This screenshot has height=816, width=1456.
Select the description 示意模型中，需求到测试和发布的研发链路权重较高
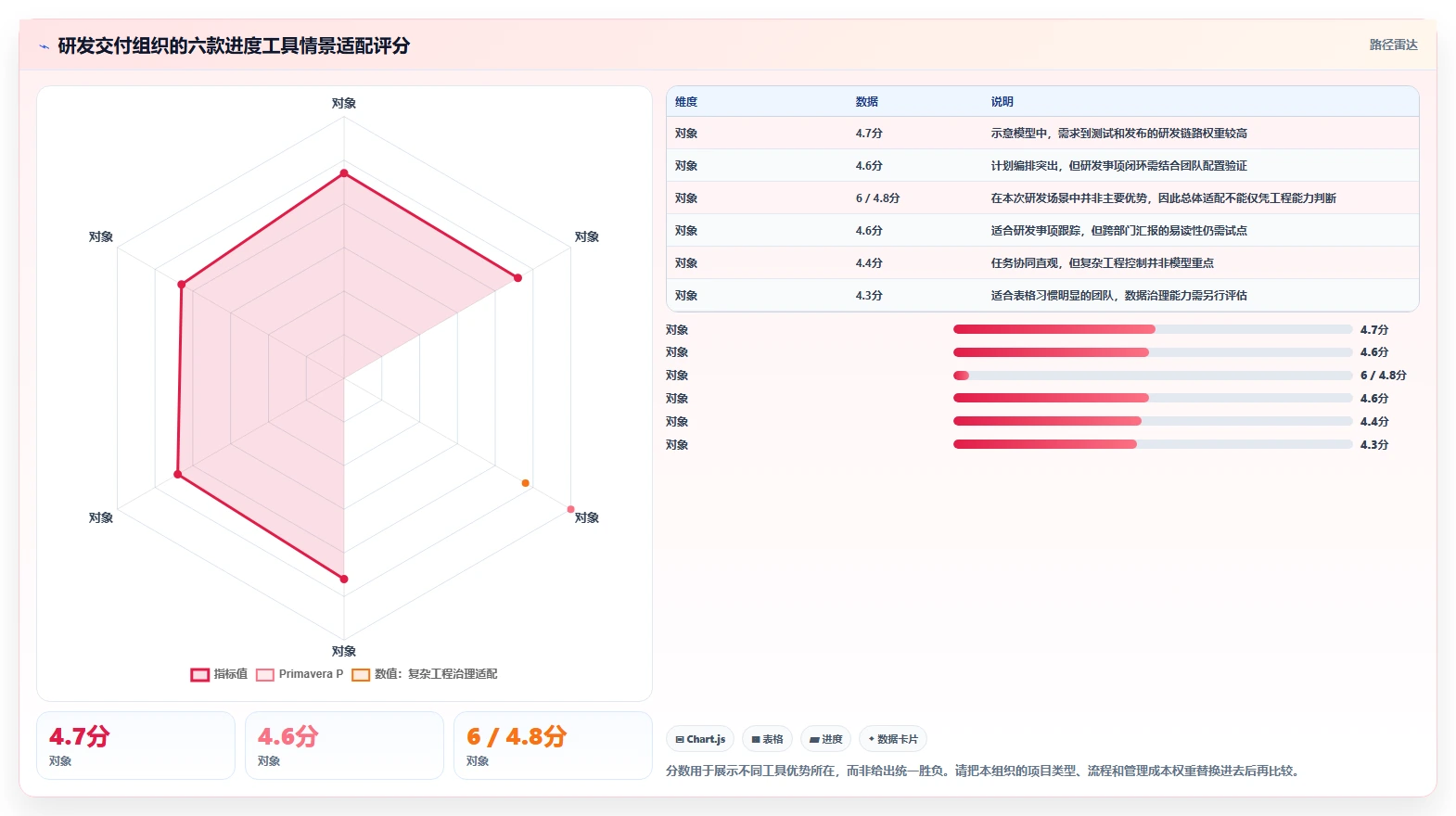1119,134
